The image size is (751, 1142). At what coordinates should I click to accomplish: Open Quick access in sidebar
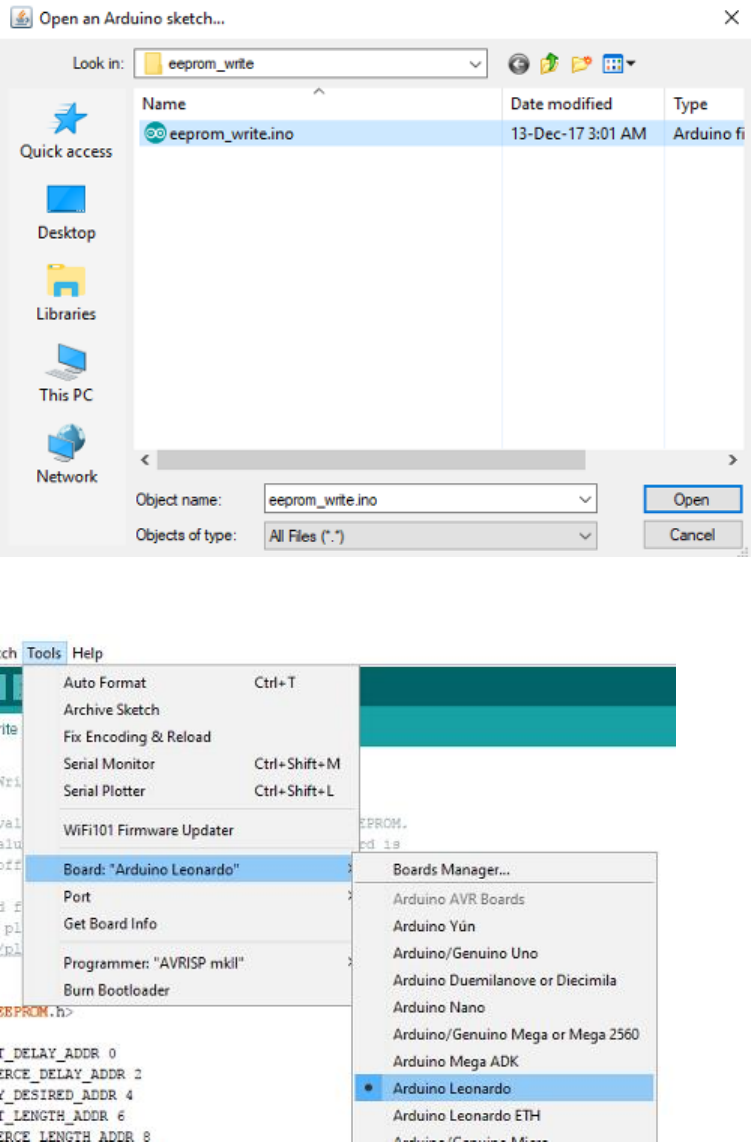(66, 131)
